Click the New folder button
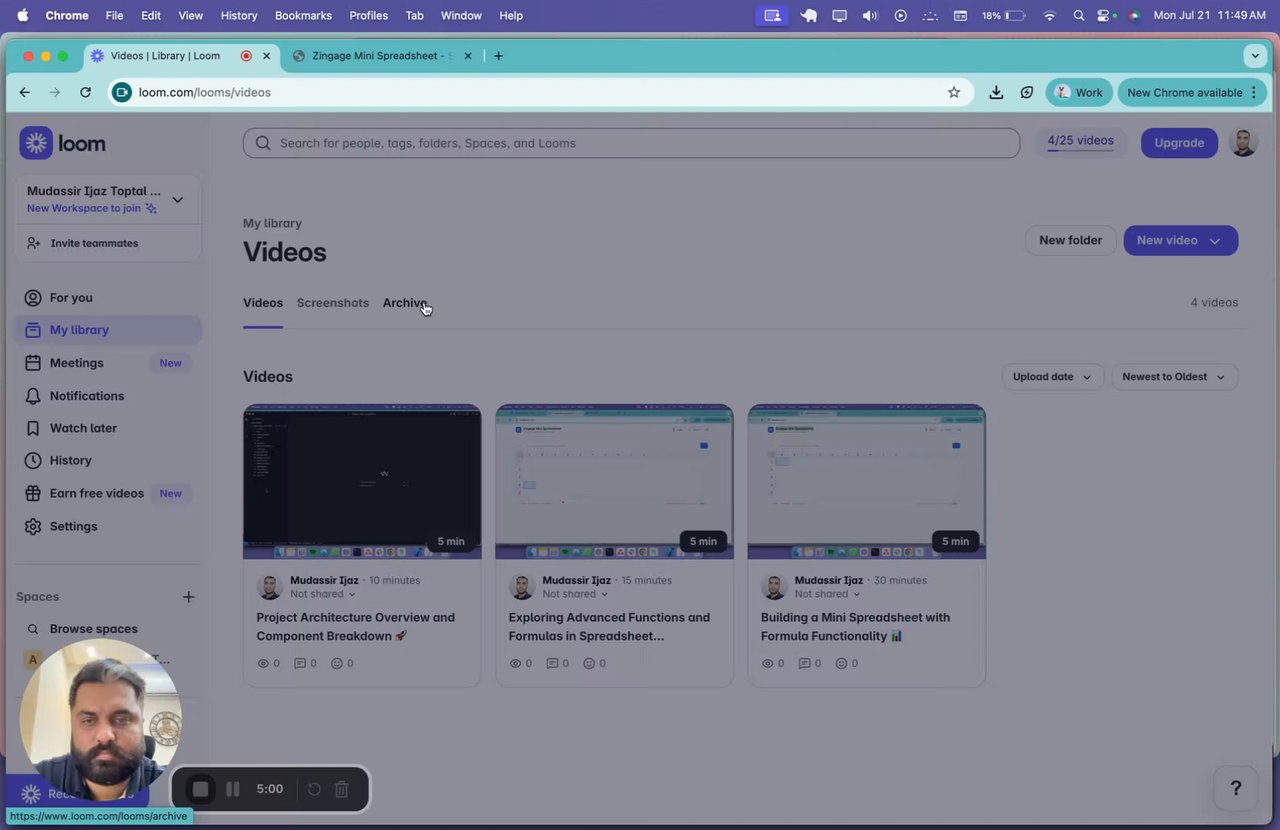This screenshot has height=830, width=1280. coord(1070,240)
